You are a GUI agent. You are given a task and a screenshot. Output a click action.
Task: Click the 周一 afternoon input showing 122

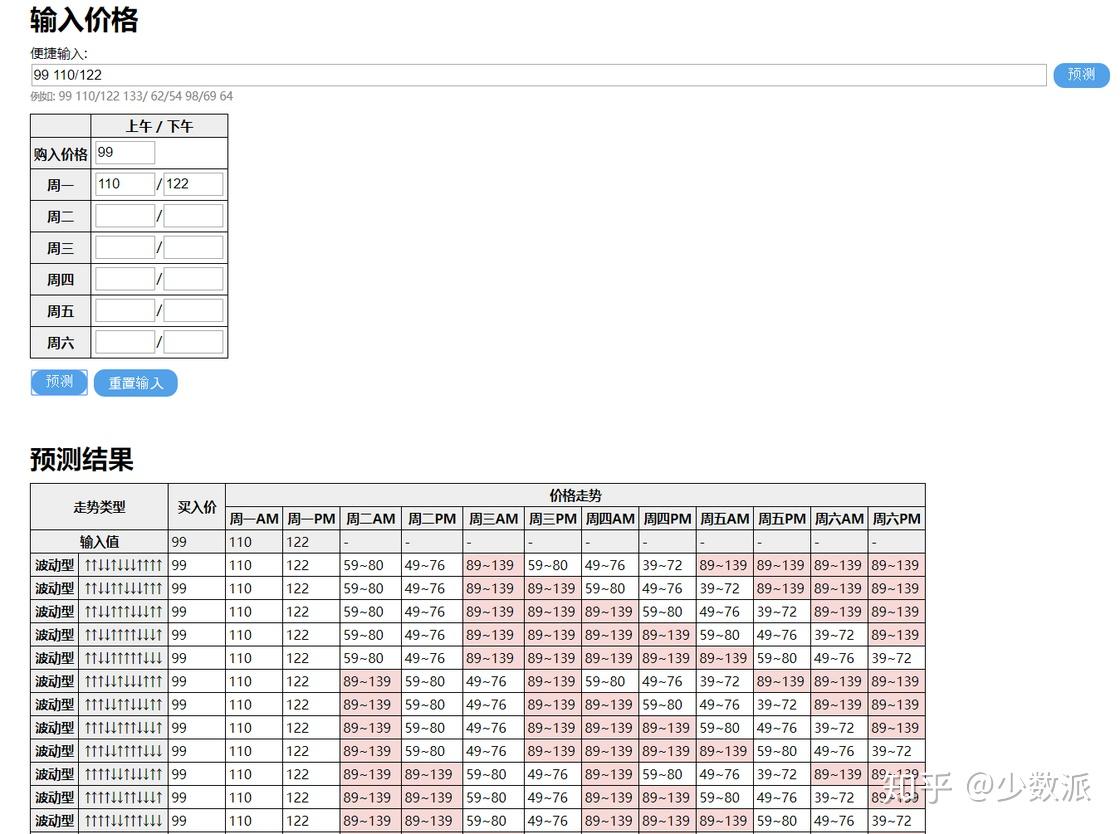click(193, 184)
